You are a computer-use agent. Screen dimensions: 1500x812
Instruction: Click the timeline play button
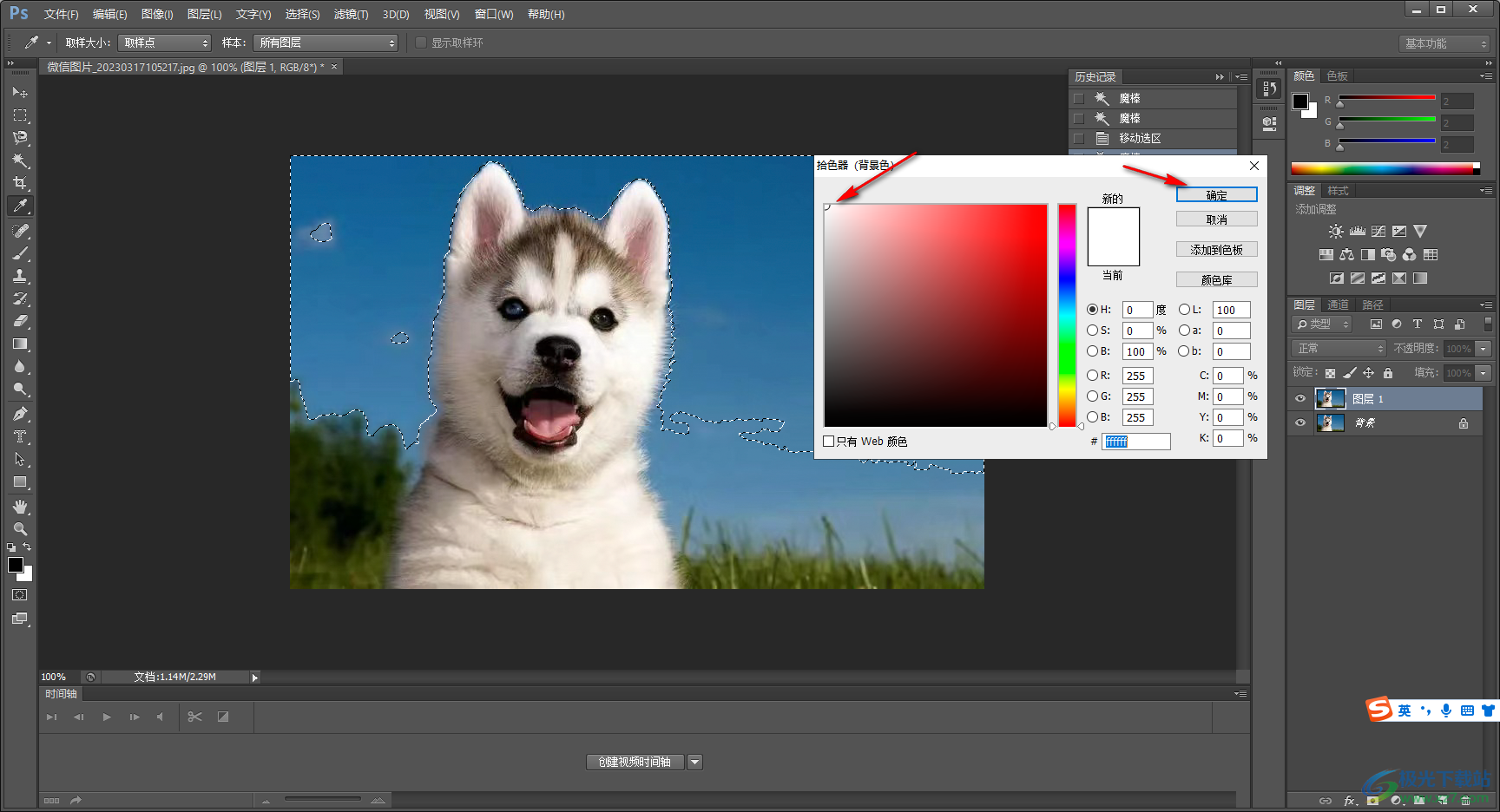tap(107, 717)
